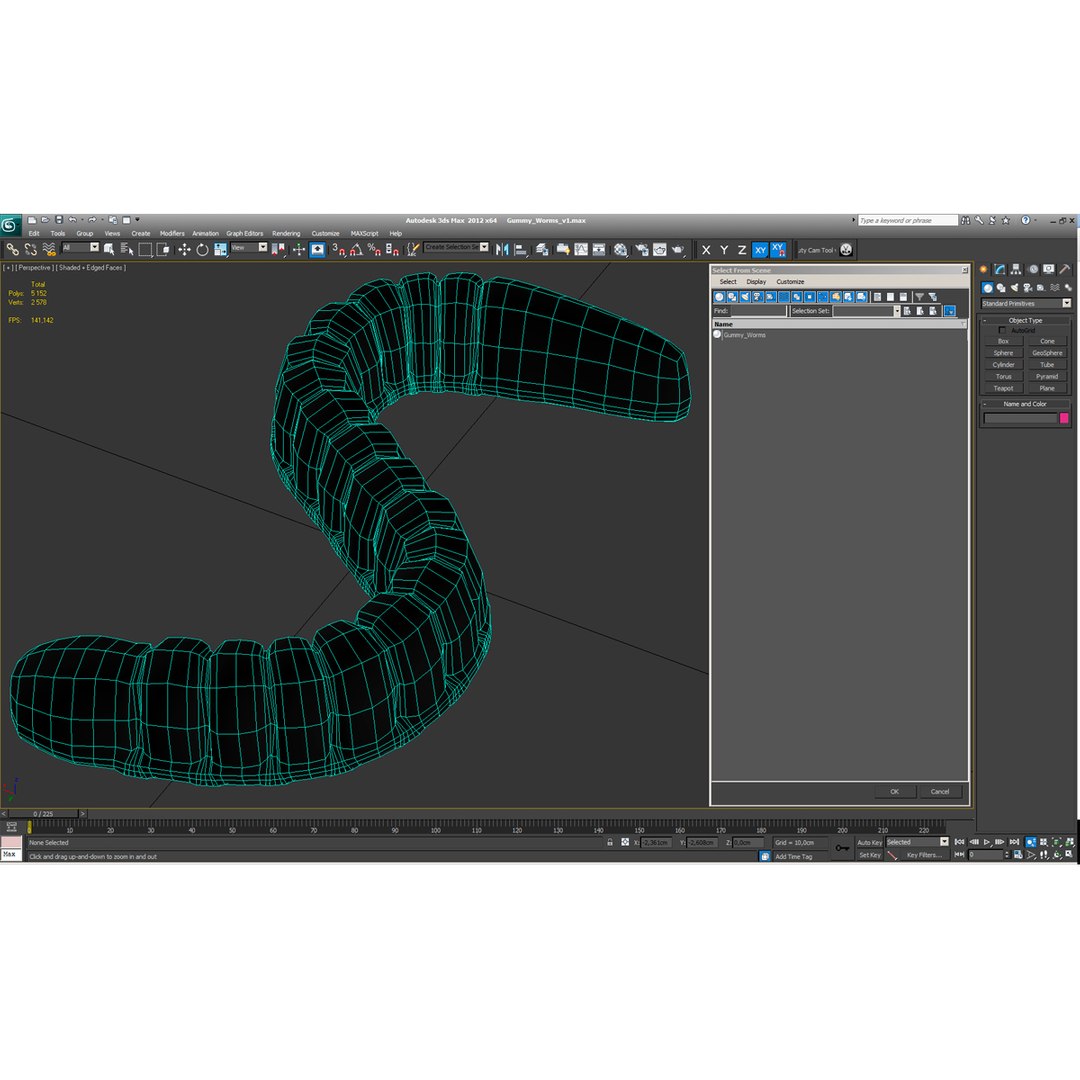Open the Display menu in Select From Scene

pyautogui.click(x=756, y=282)
